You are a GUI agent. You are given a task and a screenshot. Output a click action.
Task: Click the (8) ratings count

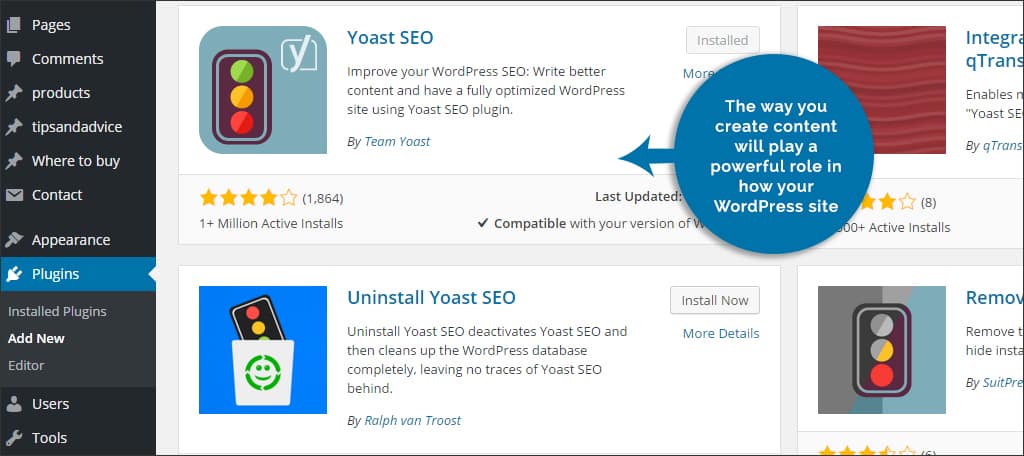pos(928,203)
